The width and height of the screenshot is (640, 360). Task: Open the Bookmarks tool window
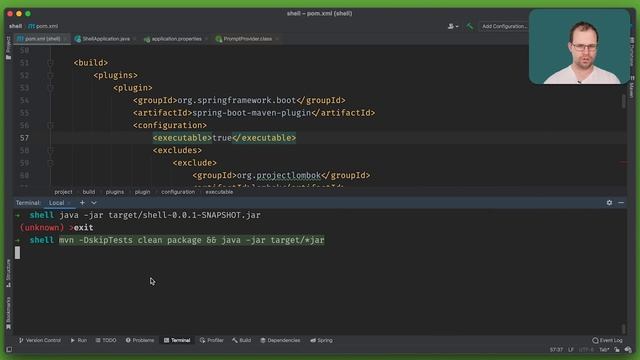pos(8,313)
